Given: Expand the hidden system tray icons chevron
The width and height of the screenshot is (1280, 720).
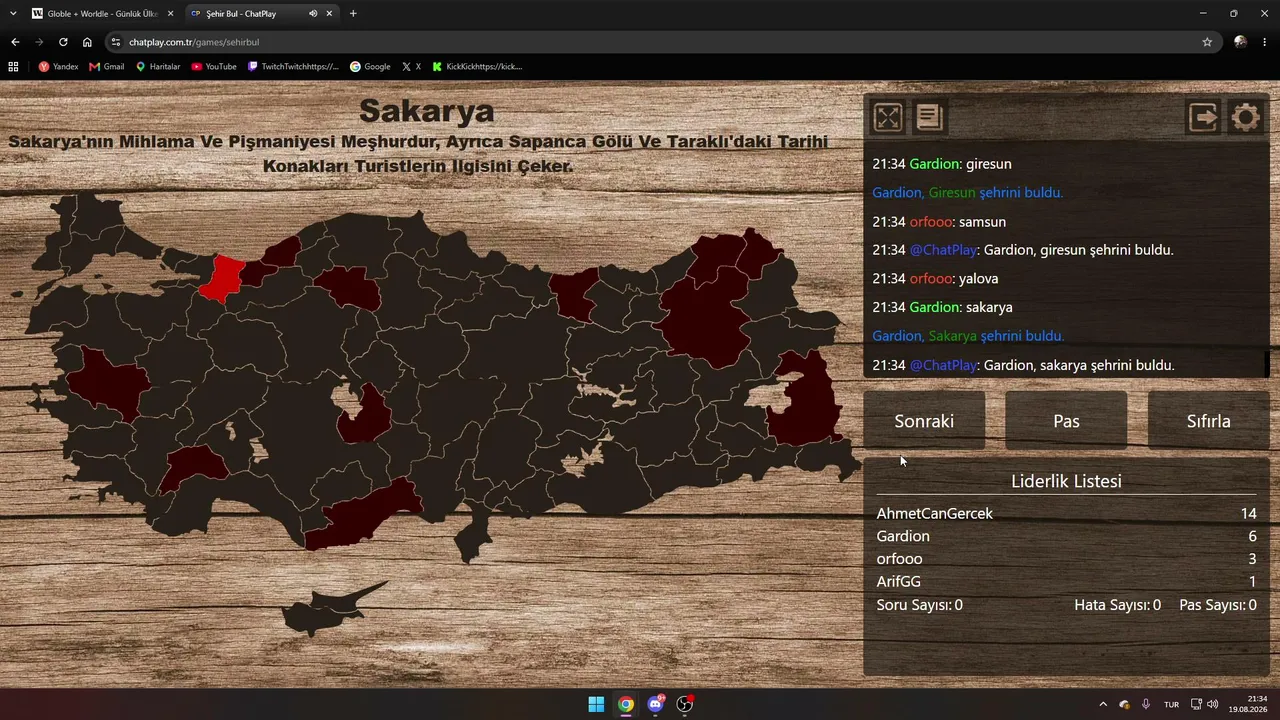Looking at the screenshot, I should click(x=1103, y=704).
